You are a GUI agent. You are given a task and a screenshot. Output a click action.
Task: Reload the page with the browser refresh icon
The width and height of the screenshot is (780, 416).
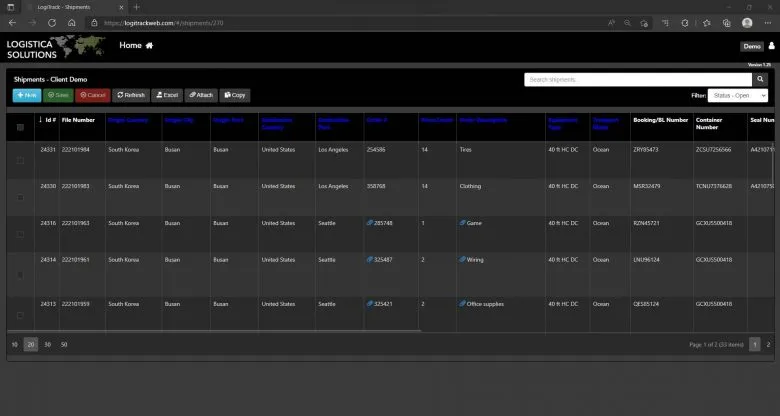click(52, 23)
